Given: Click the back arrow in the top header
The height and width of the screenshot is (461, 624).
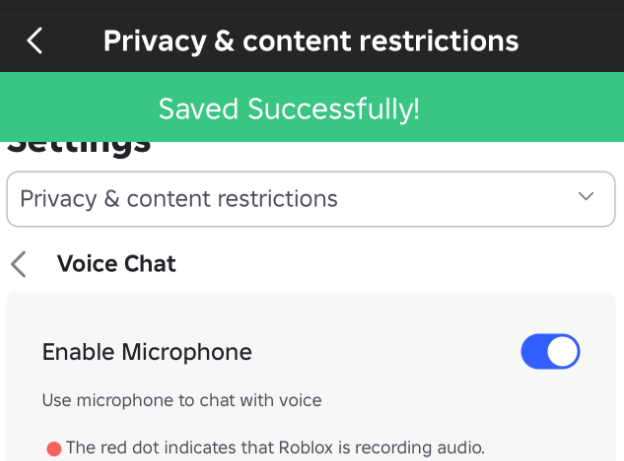Looking at the screenshot, I should point(35,41).
